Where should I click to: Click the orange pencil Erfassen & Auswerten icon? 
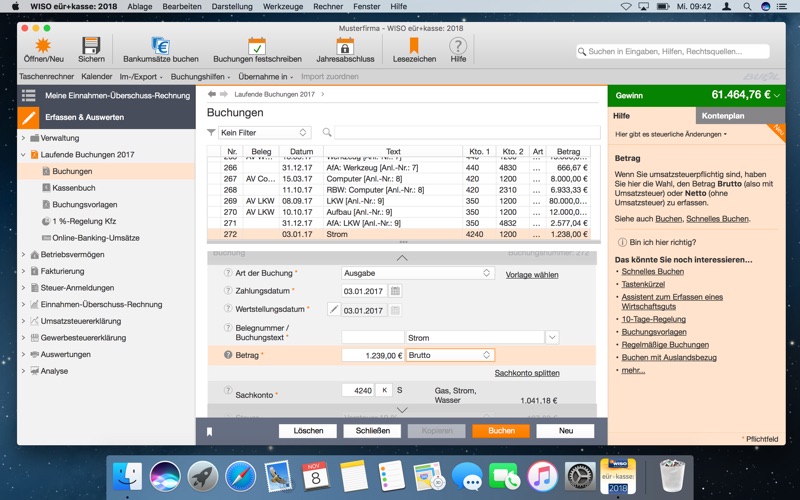click(x=29, y=117)
